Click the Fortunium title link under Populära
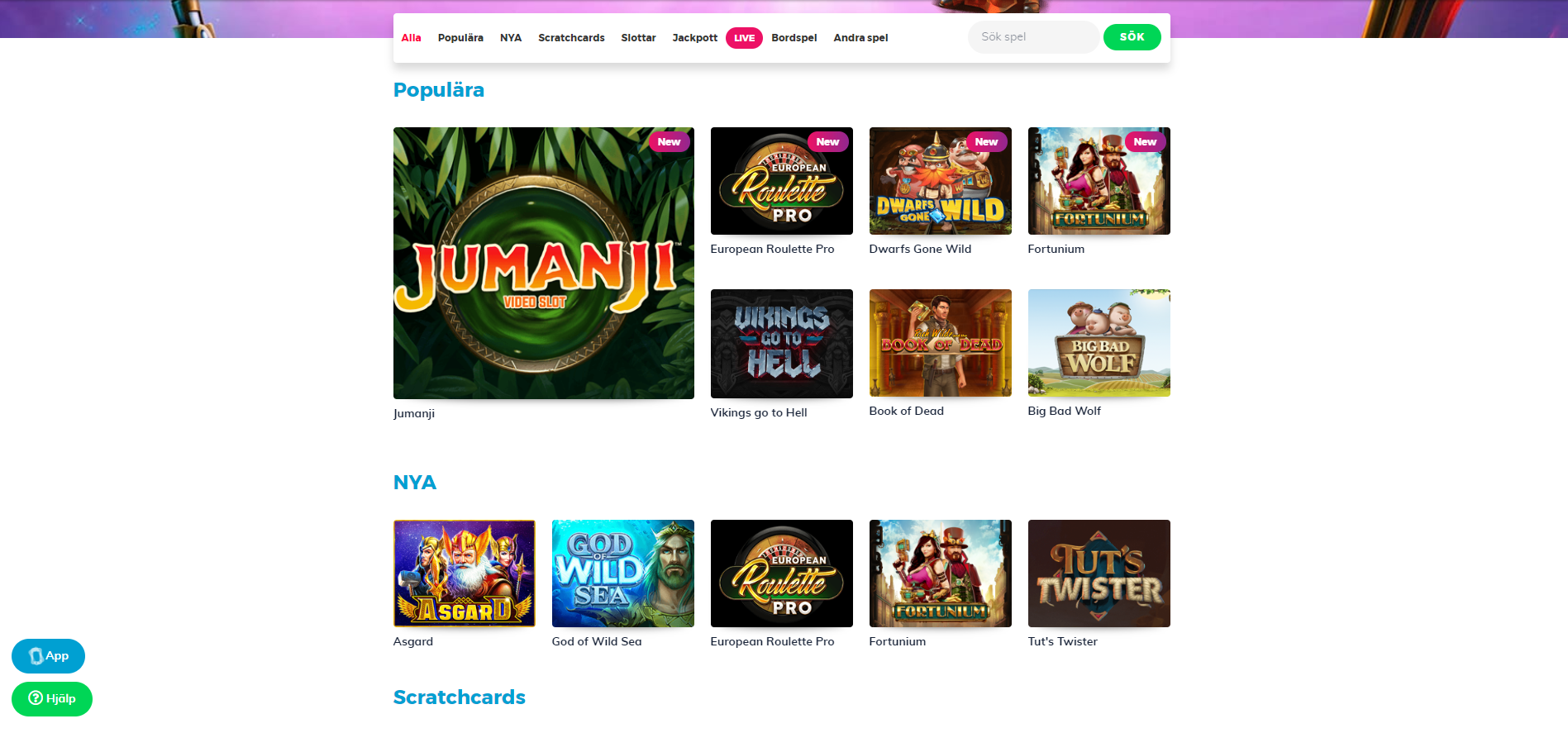Image resolution: width=1568 pixels, height=733 pixels. (x=1056, y=249)
